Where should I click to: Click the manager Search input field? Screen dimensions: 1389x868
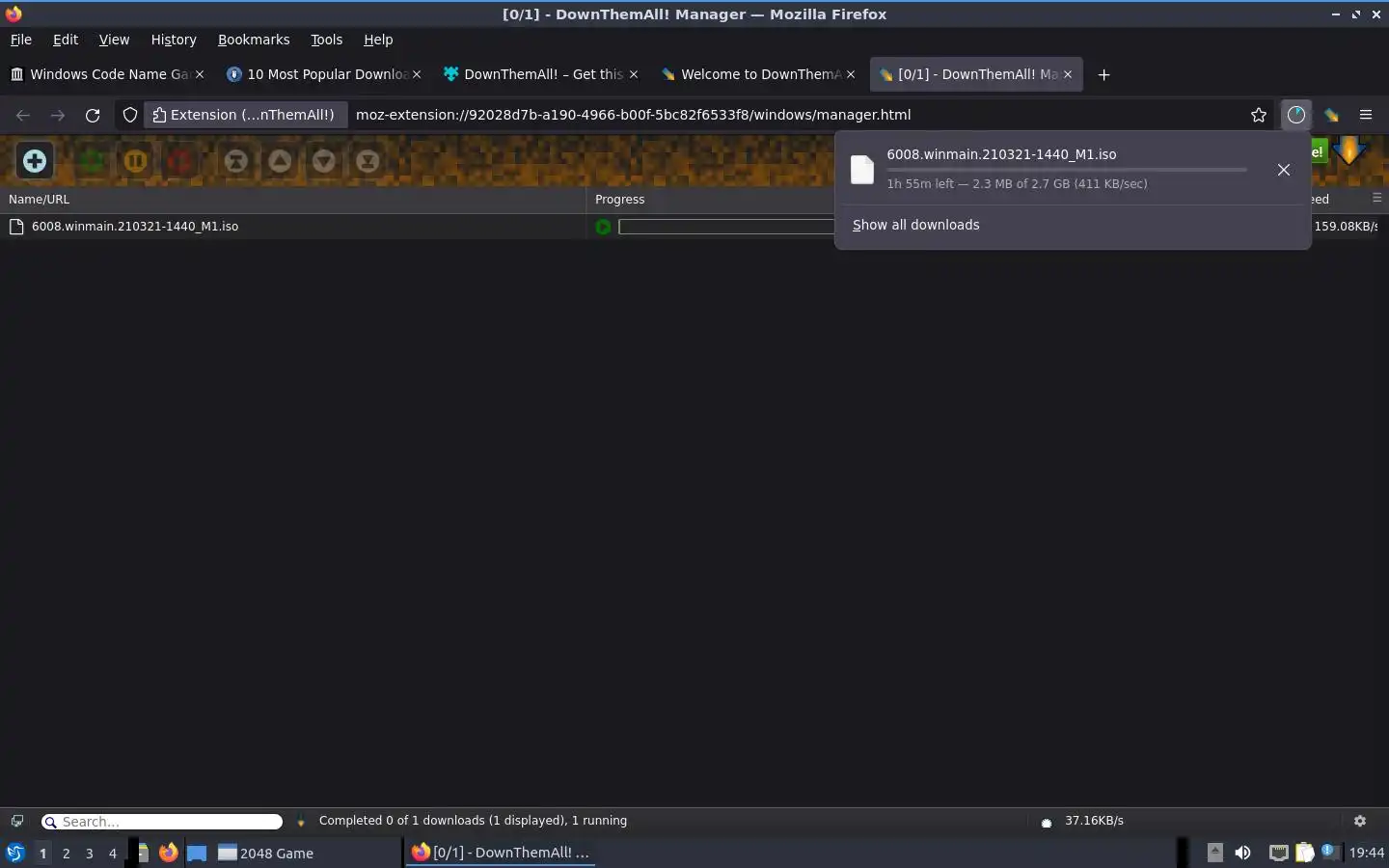(162, 822)
